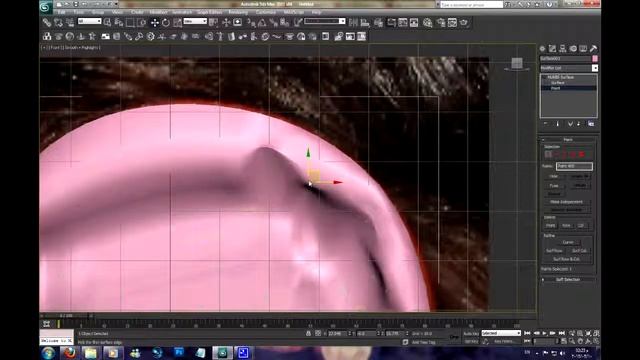The image size is (640, 360).
Task: Activate the Select and Scale tool
Action: pyautogui.click(x=178, y=22)
